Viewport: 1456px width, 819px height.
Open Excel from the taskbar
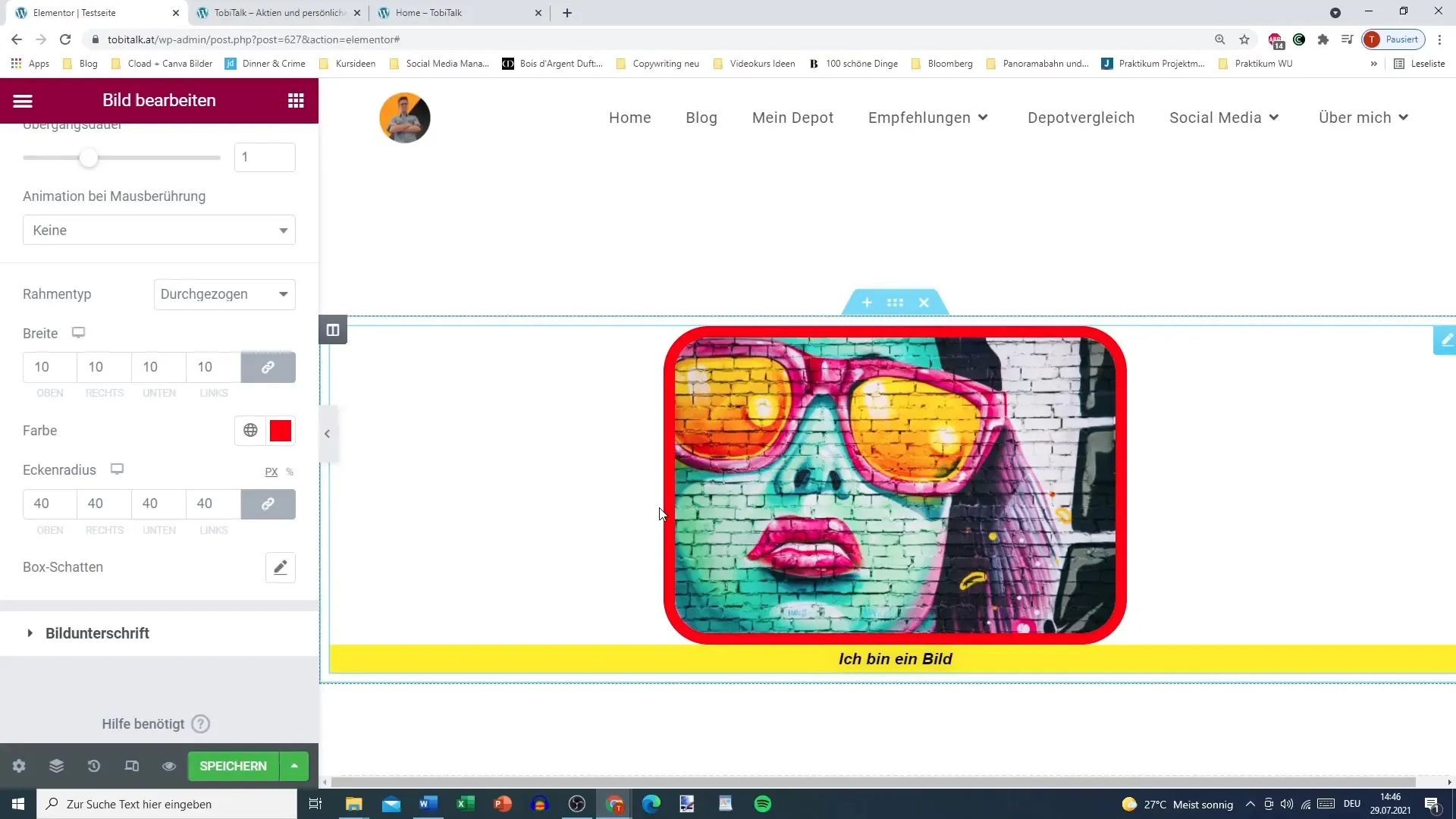466,804
